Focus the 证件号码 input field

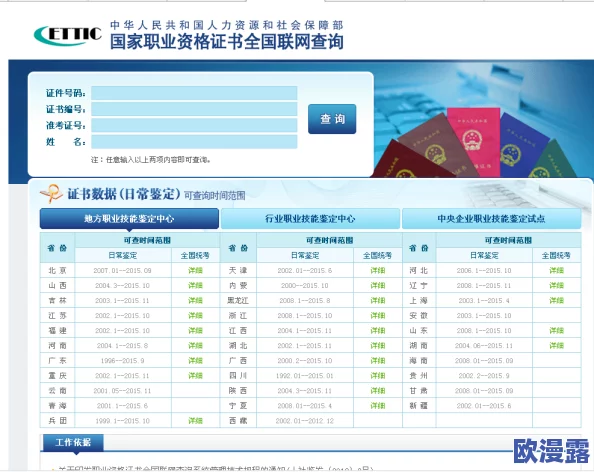[x=194, y=93]
